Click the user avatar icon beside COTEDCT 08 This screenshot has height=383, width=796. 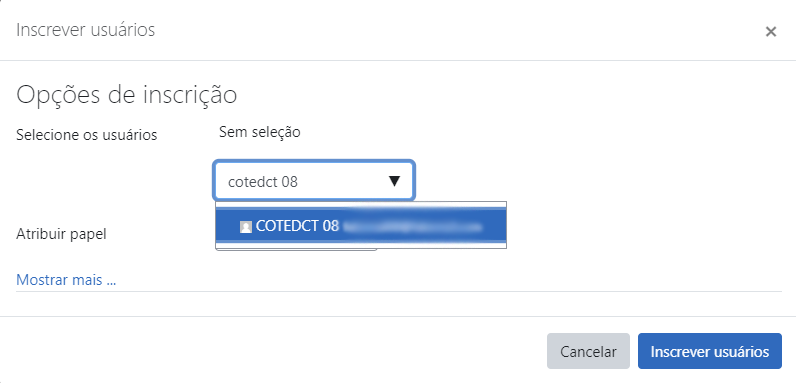tap(246, 227)
